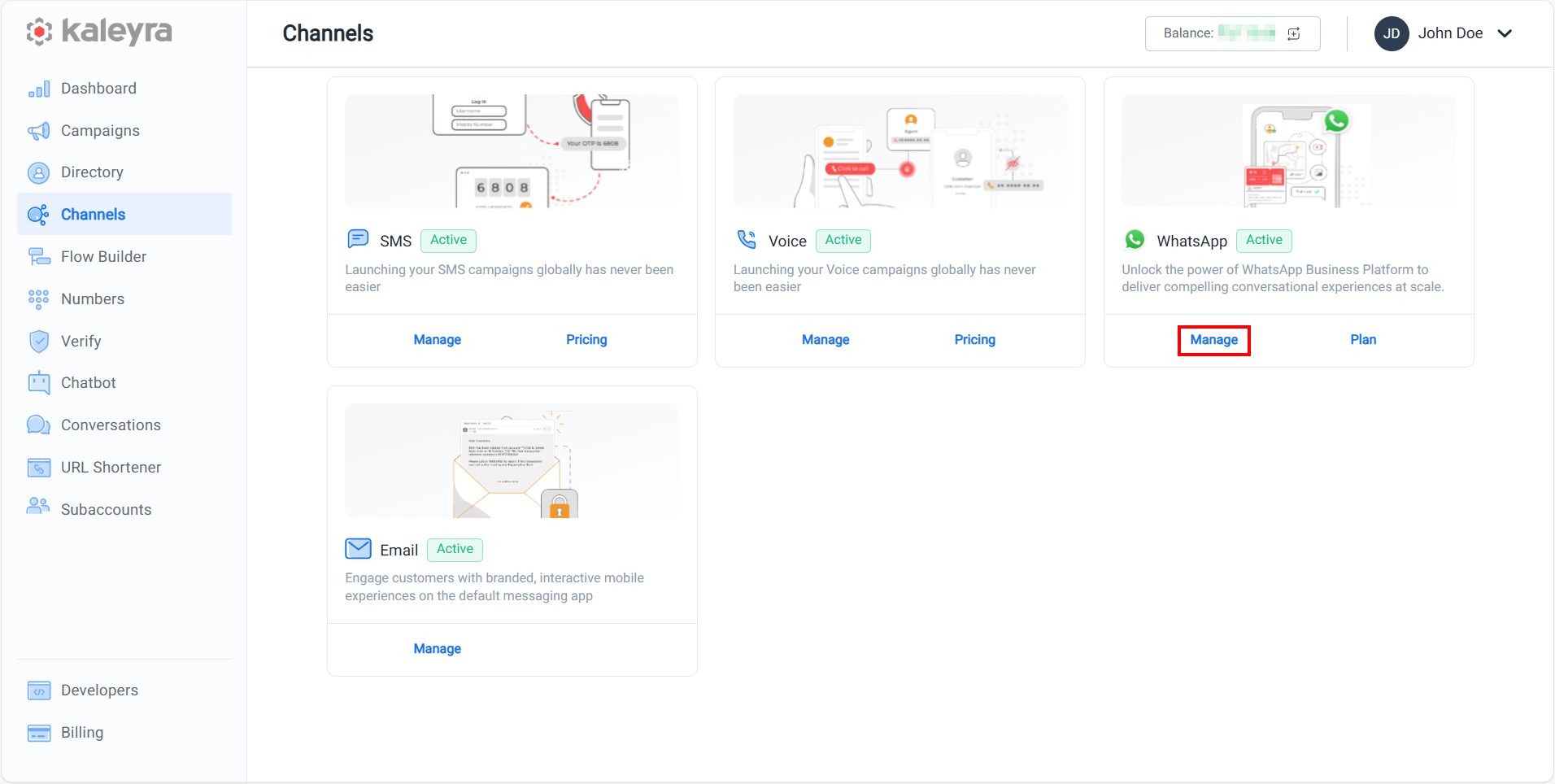This screenshot has width=1555, height=784.
Task: Click the Active badge next to SMS
Action: point(449,241)
